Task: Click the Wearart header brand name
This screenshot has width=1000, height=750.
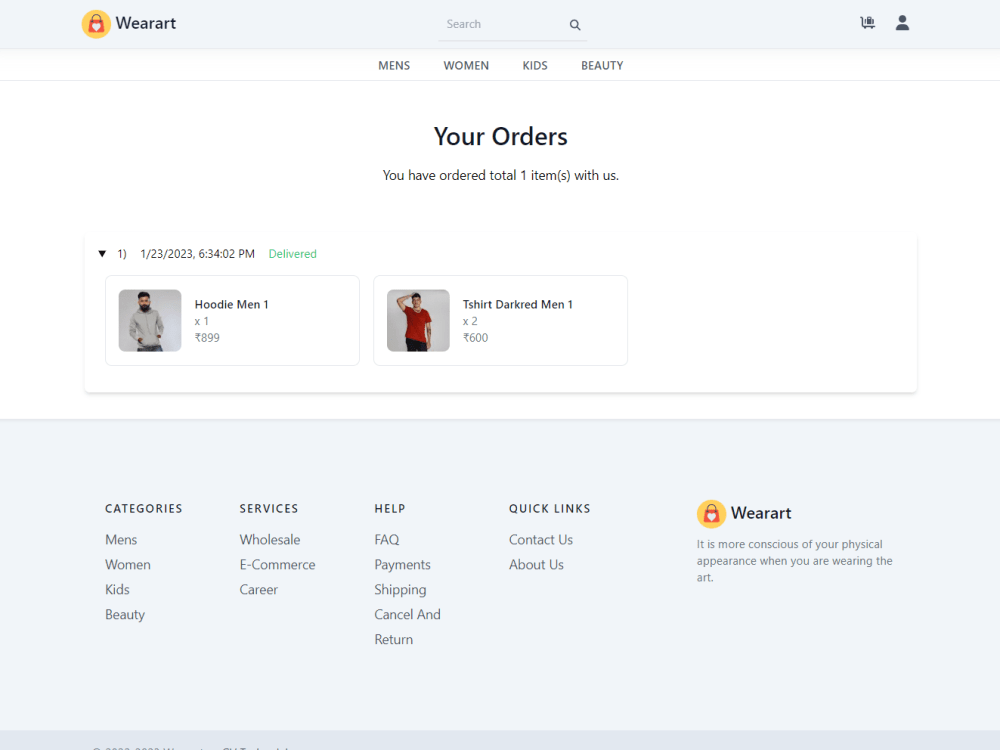Action: click(145, 24)
